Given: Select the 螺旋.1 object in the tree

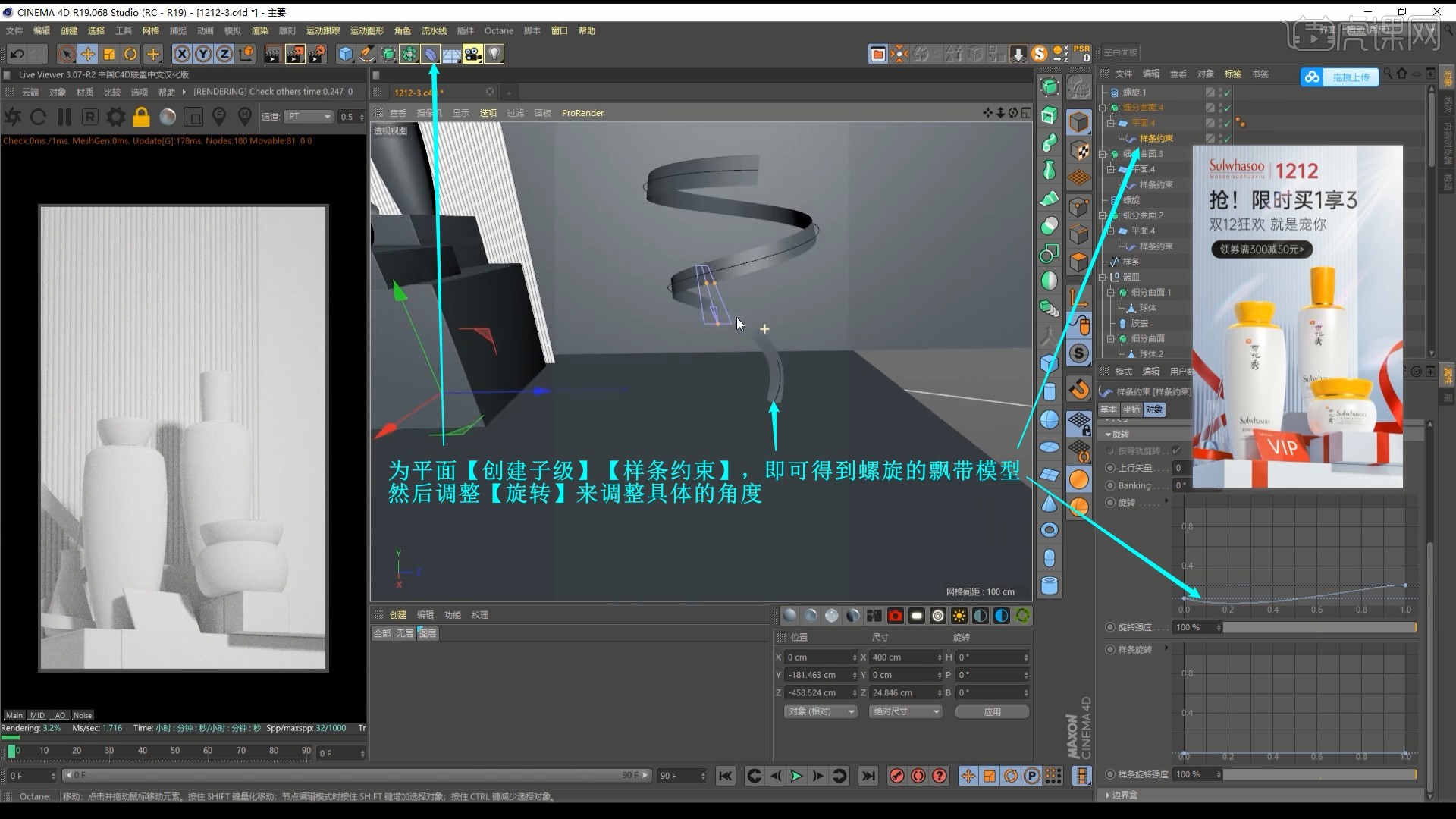Looking at the screenshot, I should (1134, 93).
